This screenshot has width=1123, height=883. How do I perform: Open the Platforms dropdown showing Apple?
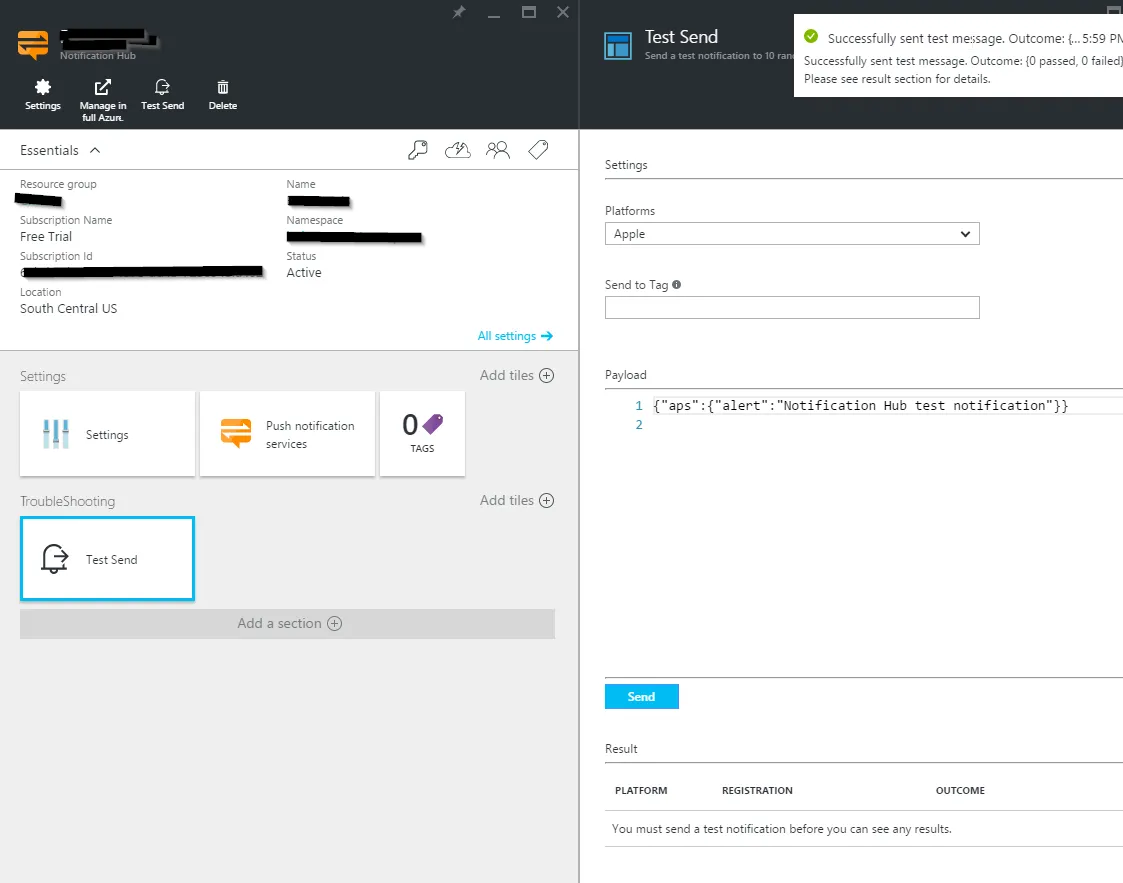tap(792, 233)
